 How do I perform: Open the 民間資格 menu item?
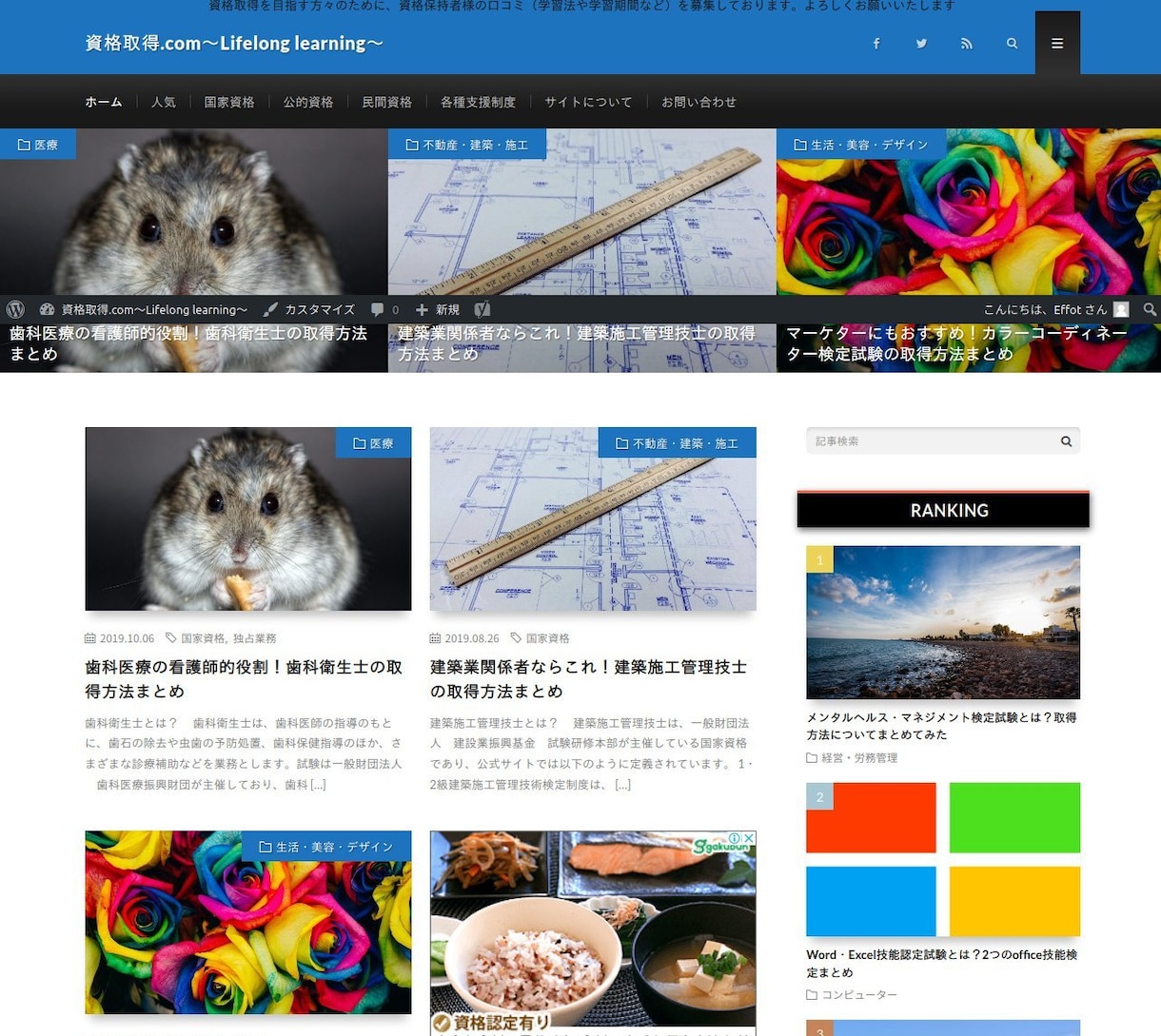click(387, 102)
